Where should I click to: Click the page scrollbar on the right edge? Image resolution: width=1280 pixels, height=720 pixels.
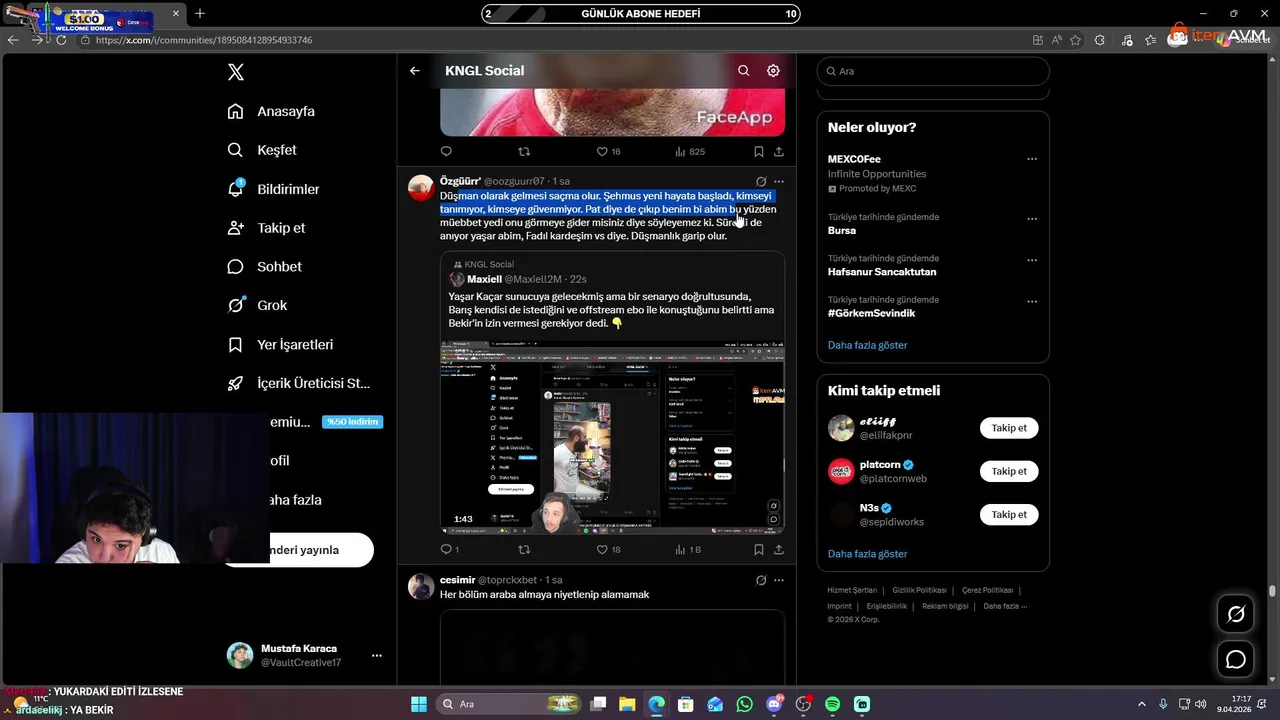click(x=1272, y=591)
